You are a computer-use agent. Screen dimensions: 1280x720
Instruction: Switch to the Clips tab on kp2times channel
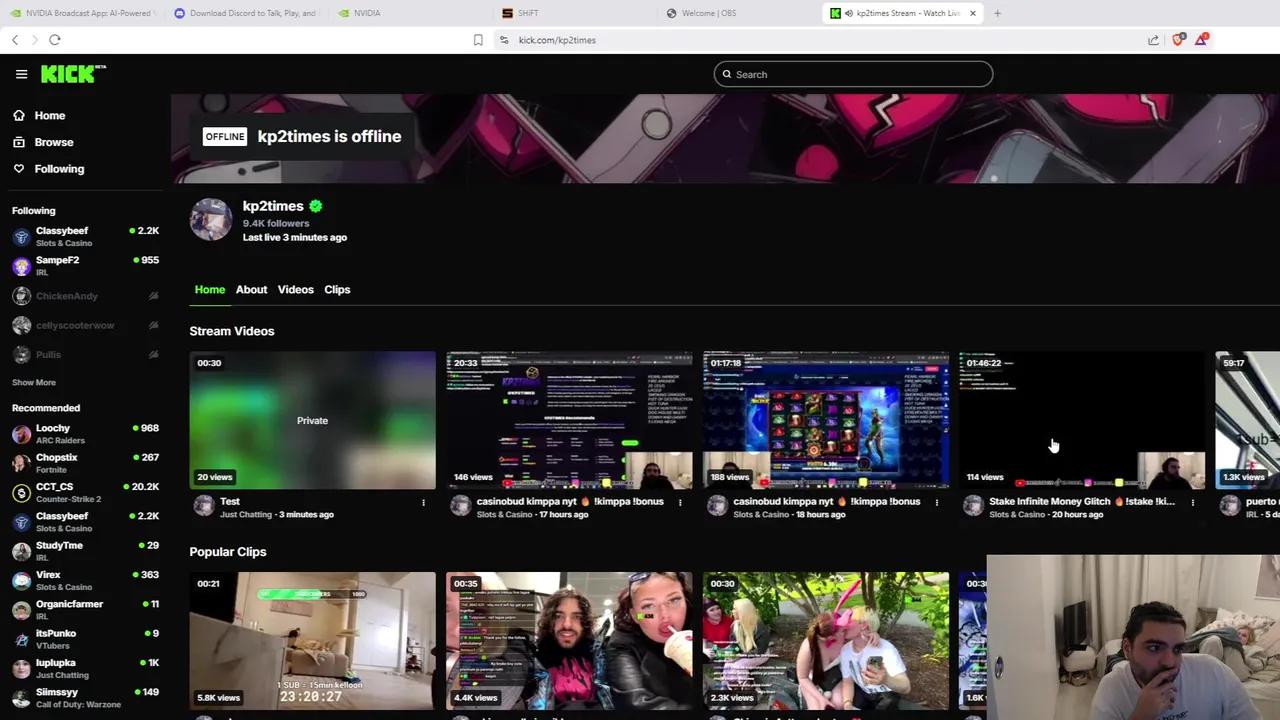point(337,289)
